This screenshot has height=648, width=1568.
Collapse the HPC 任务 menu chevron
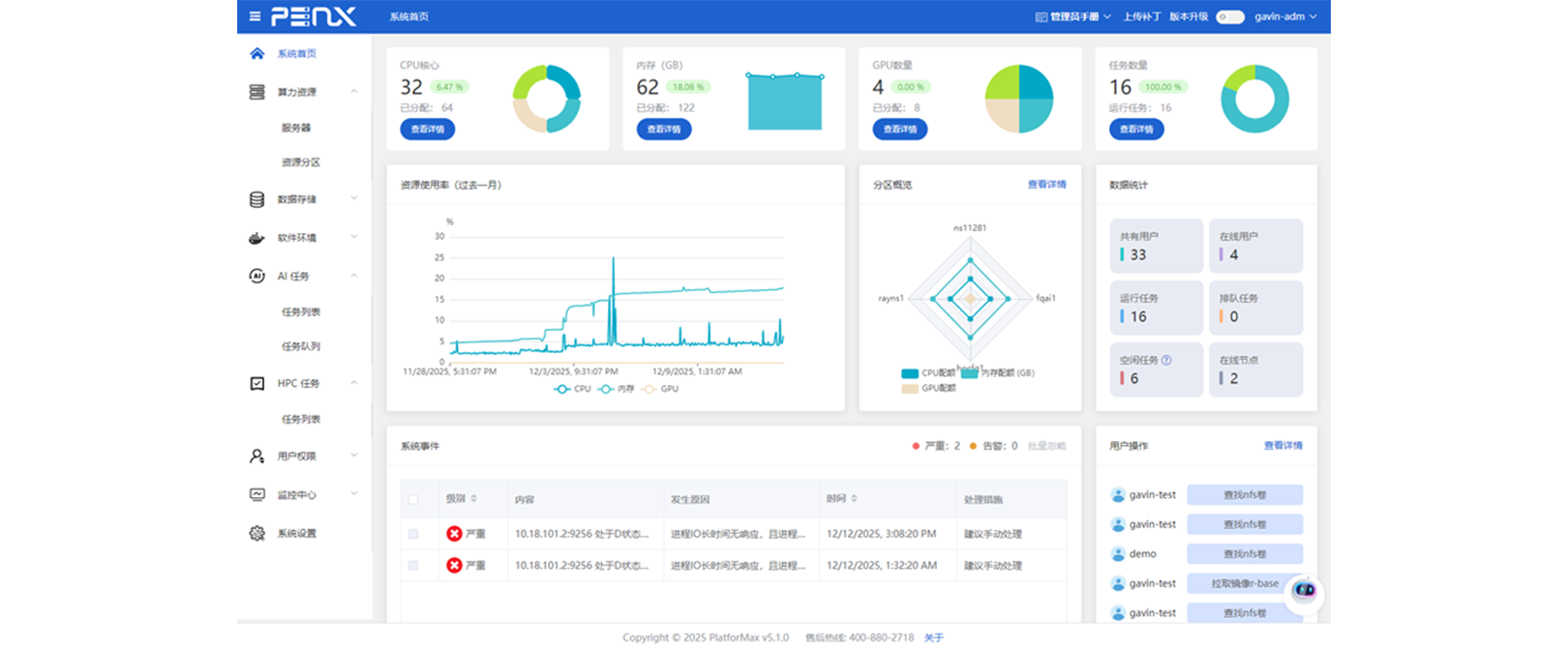(353, 383)
